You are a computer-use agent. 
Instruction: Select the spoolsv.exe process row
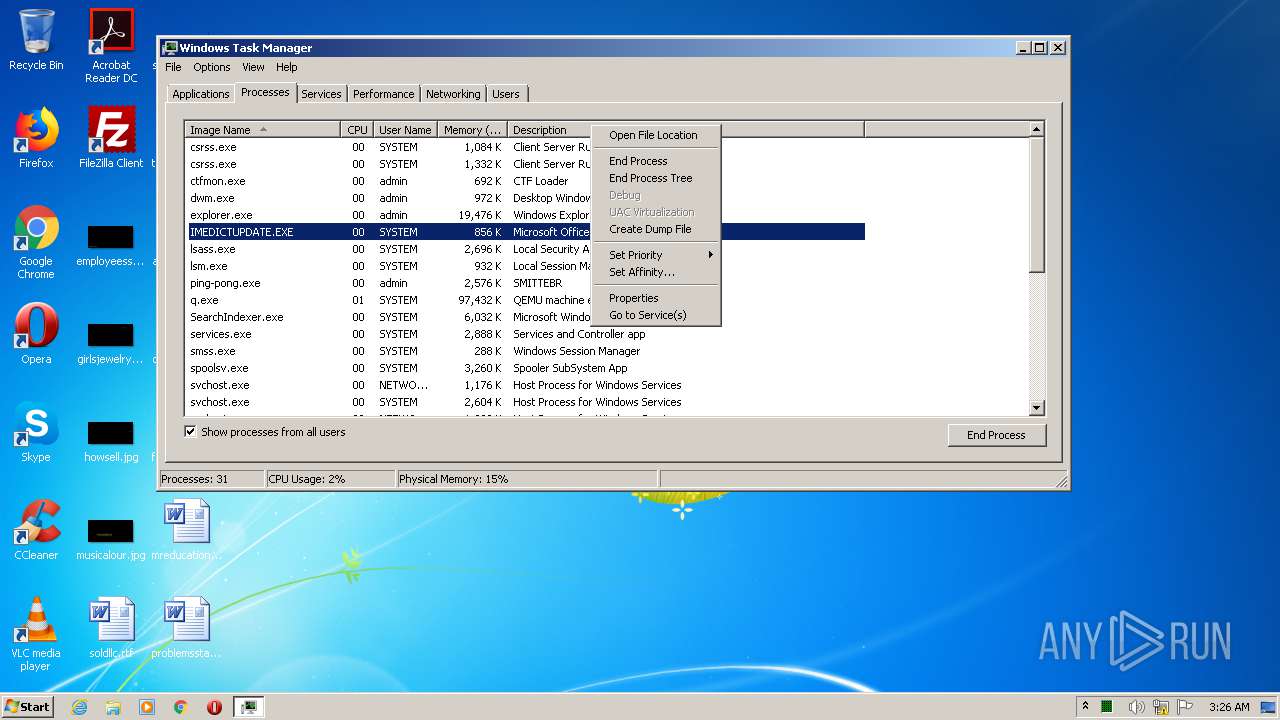click(525, 368)
